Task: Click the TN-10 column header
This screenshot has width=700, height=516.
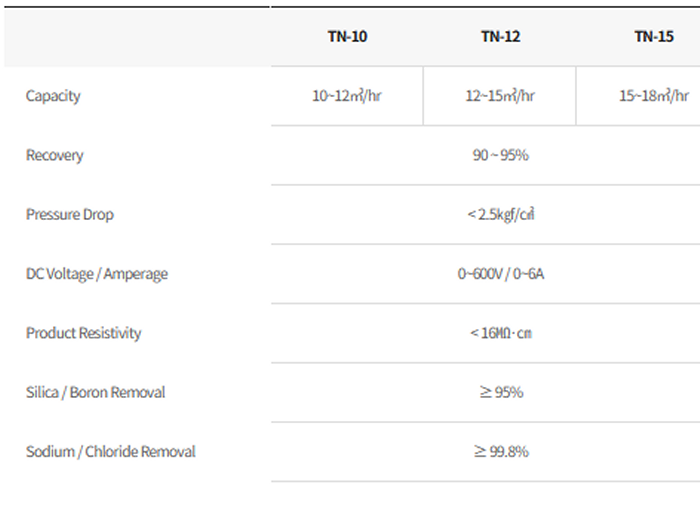Action: tap(347, 37)
